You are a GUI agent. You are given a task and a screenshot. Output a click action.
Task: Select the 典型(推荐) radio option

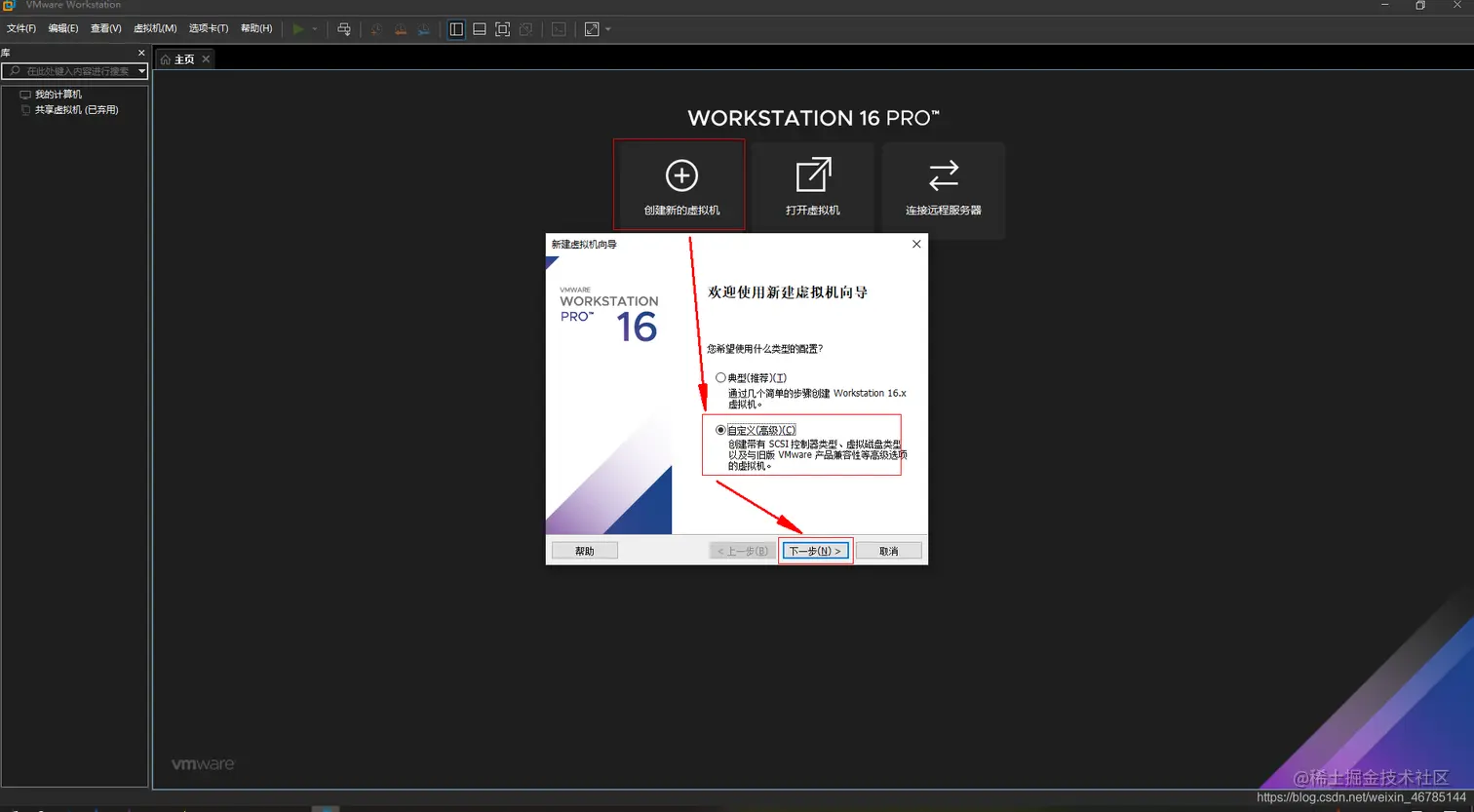(720, 377)
